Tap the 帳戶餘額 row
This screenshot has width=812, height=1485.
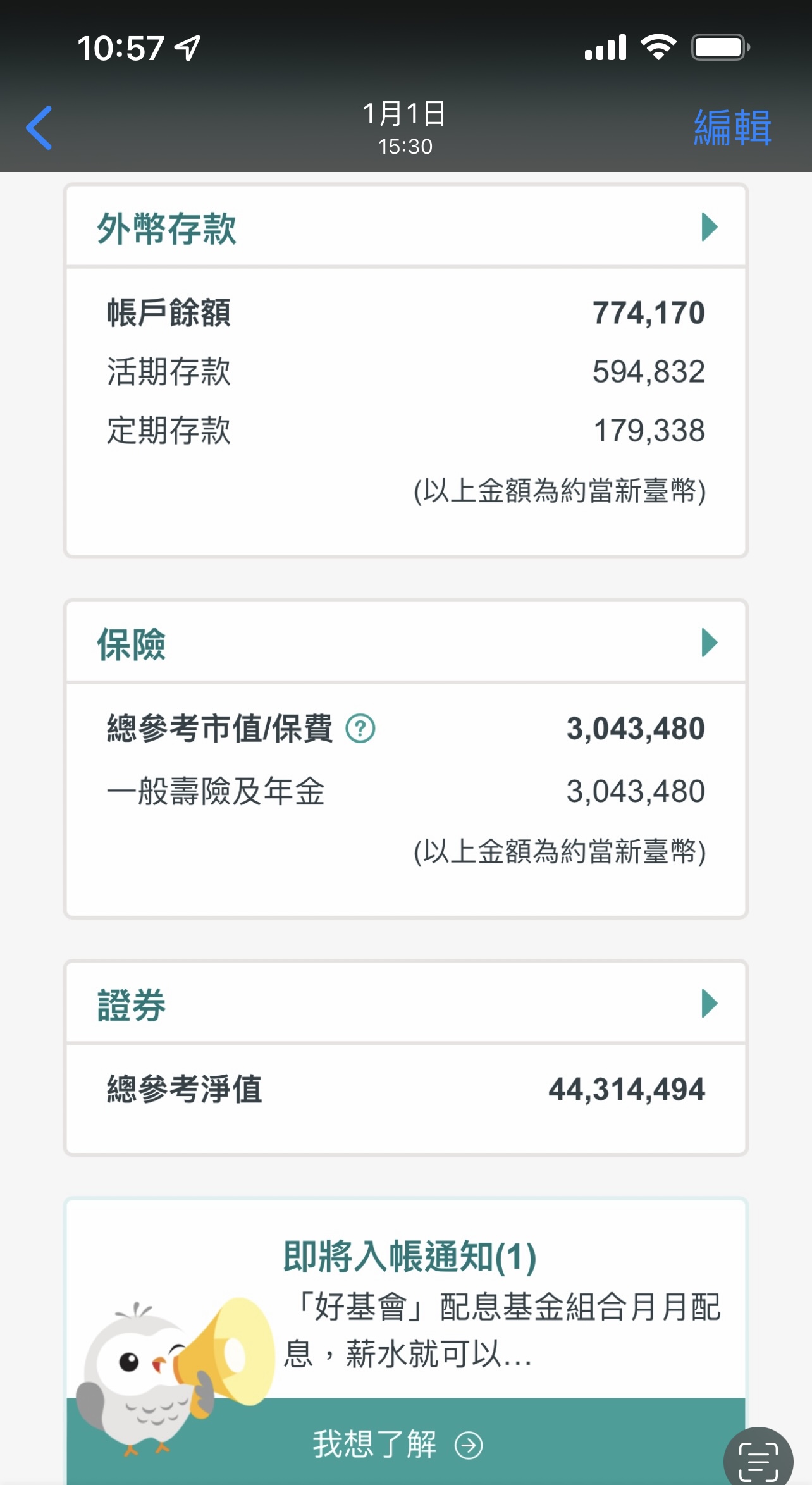405,312
